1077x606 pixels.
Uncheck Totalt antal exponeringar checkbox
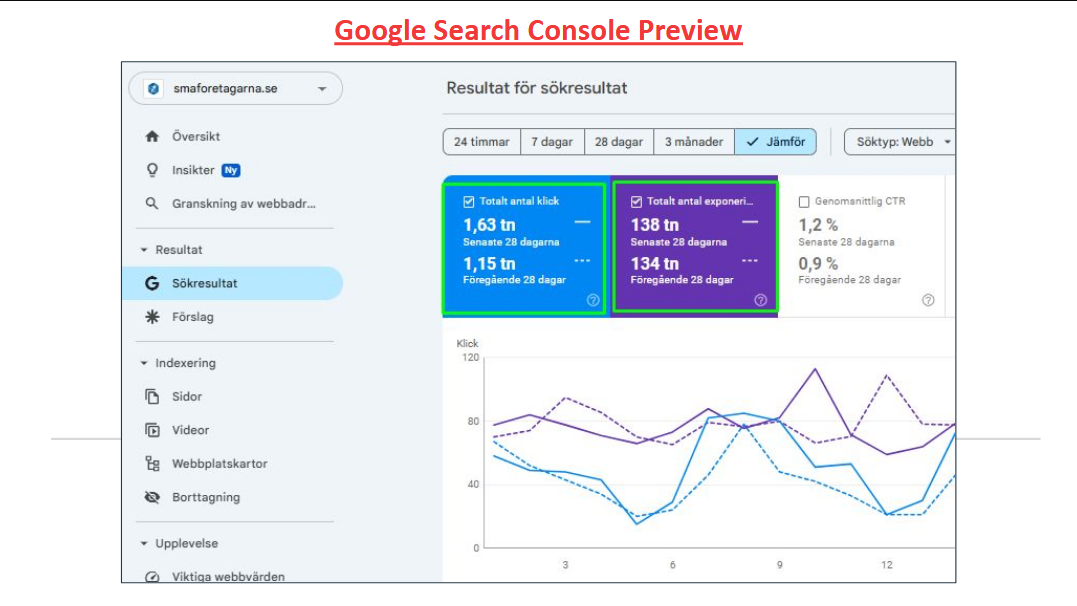tap(636, 201)
